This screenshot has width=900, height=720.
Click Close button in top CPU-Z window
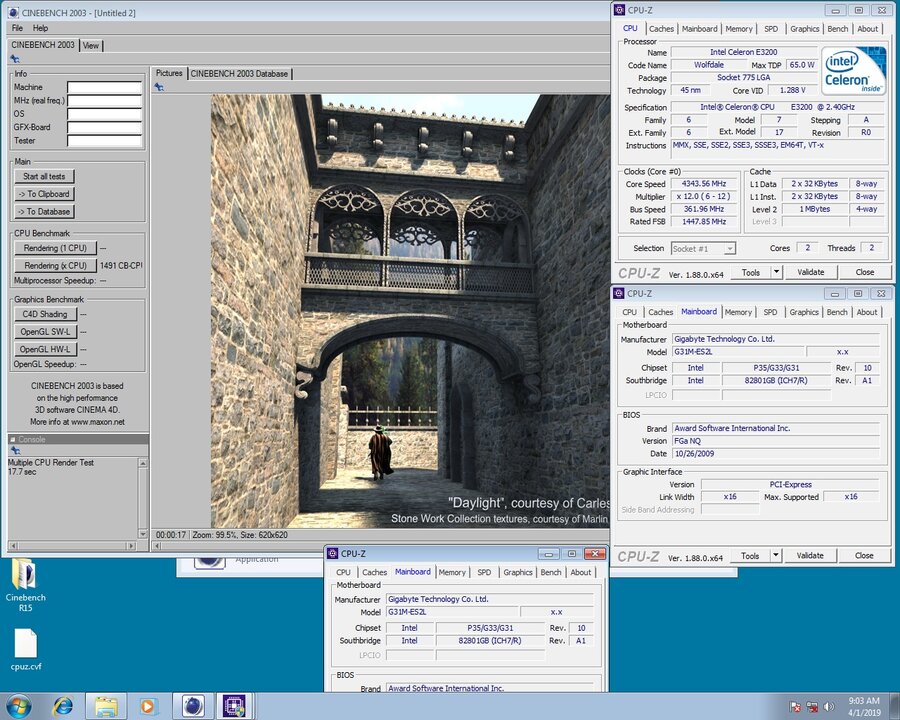pyautogui.click(x=864, y=272)
